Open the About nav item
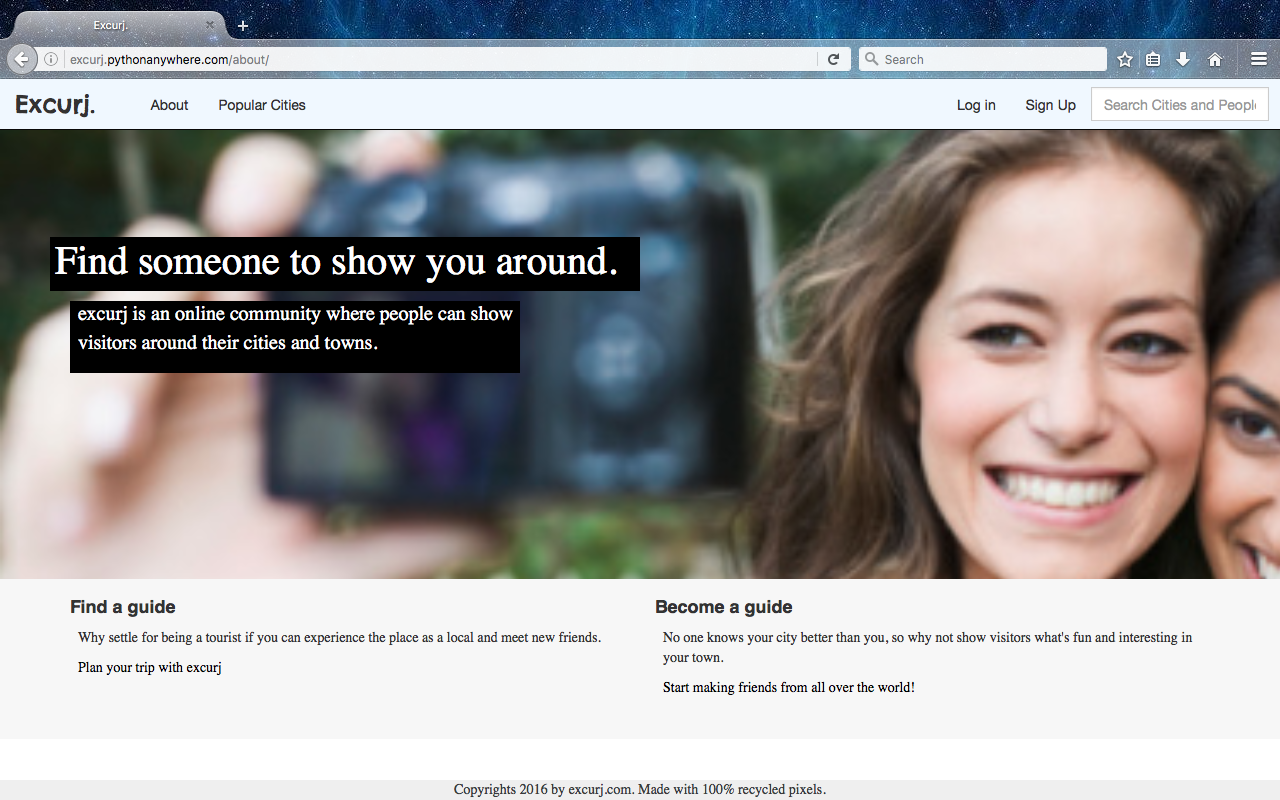This screenshot has width=1280, height=800. click(x=169, y=105)
